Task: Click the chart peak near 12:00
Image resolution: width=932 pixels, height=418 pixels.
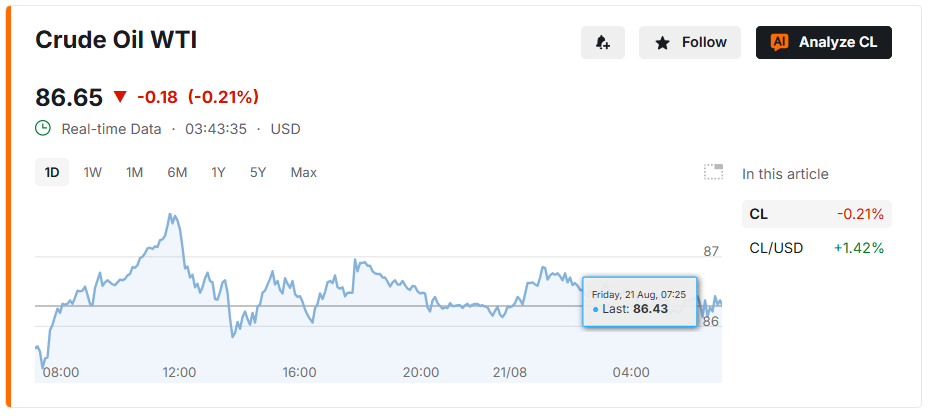Action: tap(171, 215)
